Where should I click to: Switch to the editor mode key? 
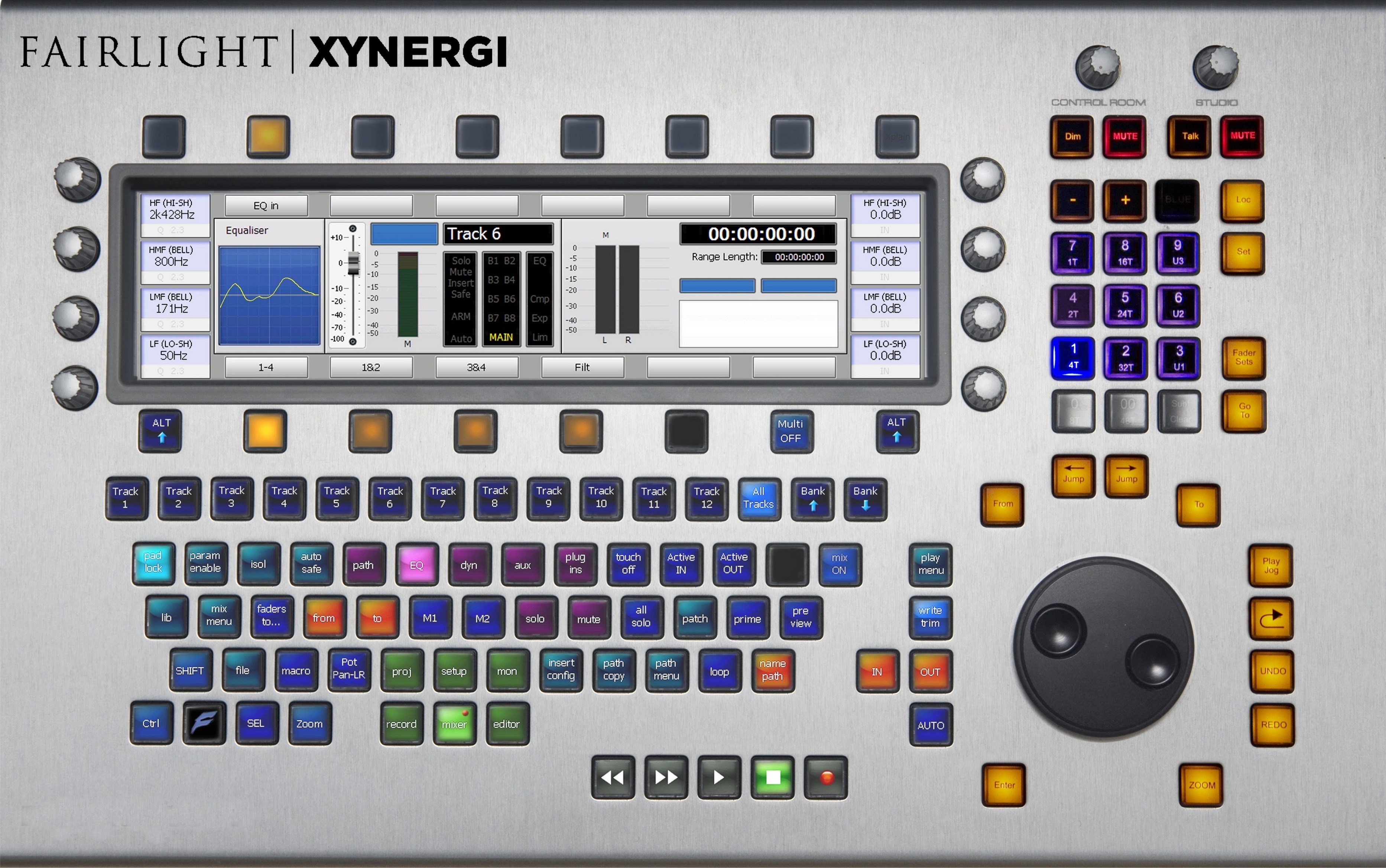click(507, 724)
